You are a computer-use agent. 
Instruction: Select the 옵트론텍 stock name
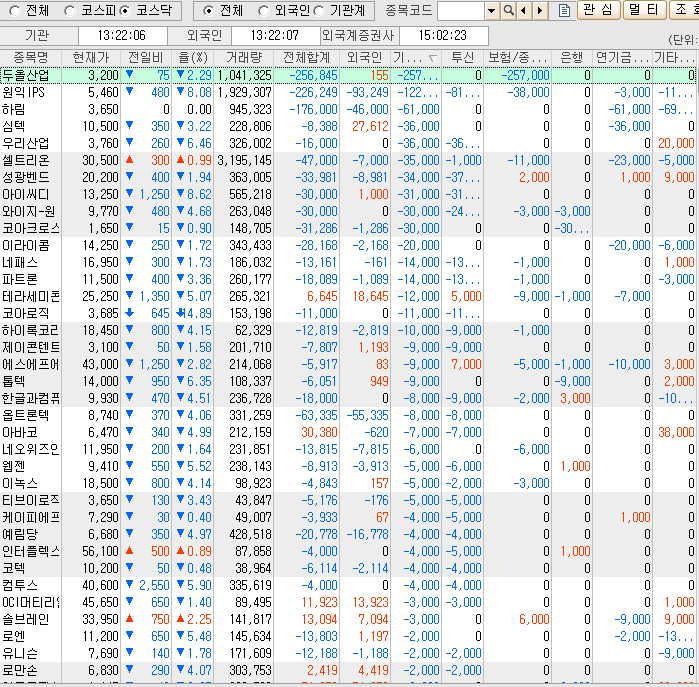25,415
